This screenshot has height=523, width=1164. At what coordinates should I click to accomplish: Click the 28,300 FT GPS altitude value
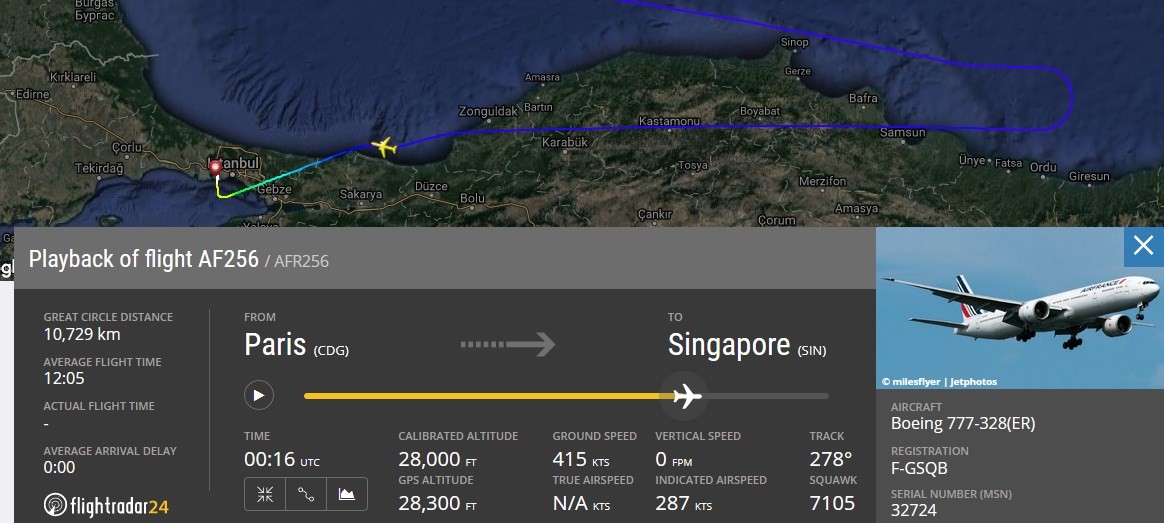pyautogui.click(x=437, y=503)
